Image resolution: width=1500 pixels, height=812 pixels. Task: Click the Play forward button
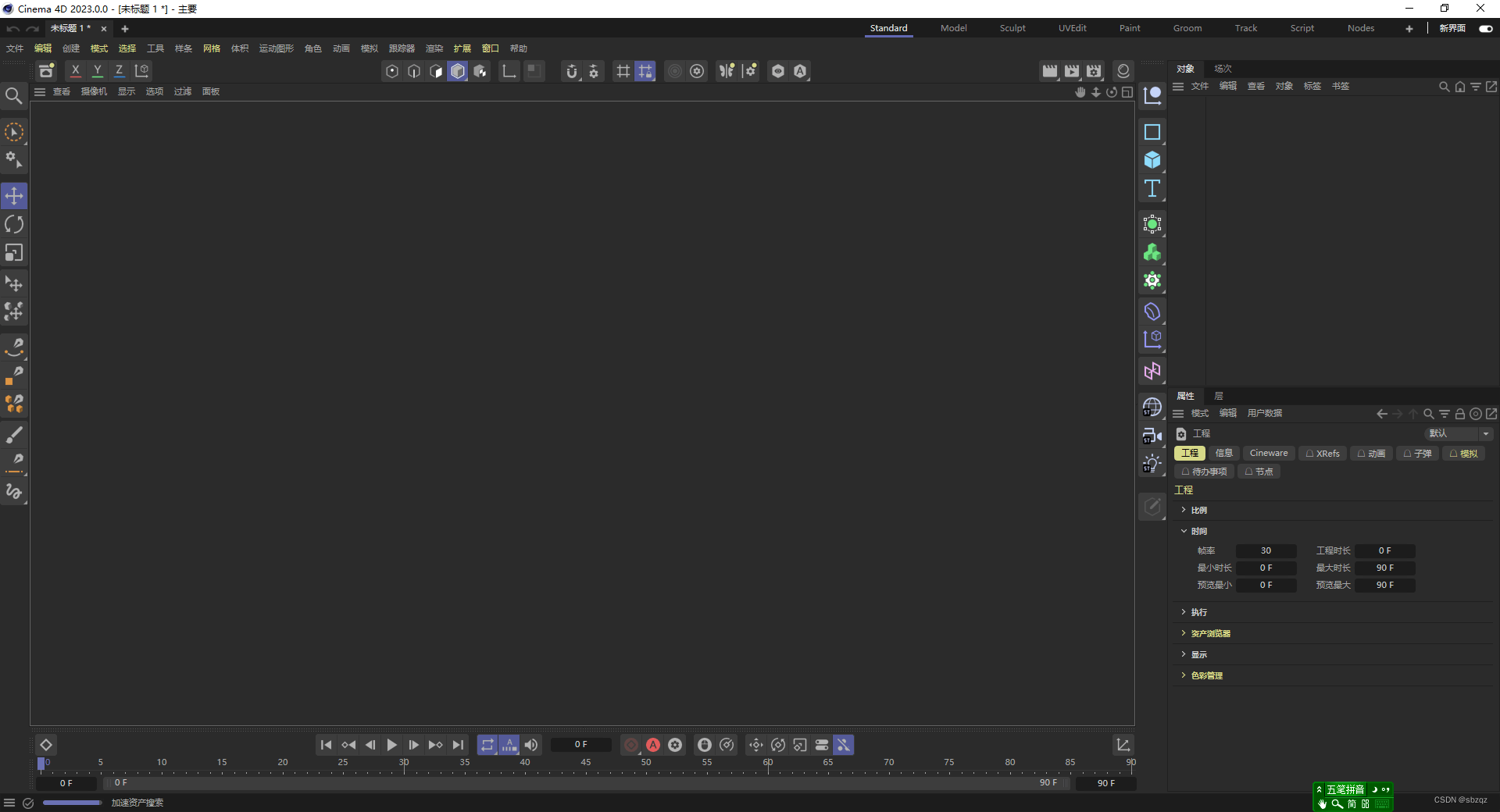pyautogui.click(x=392, y=745)
